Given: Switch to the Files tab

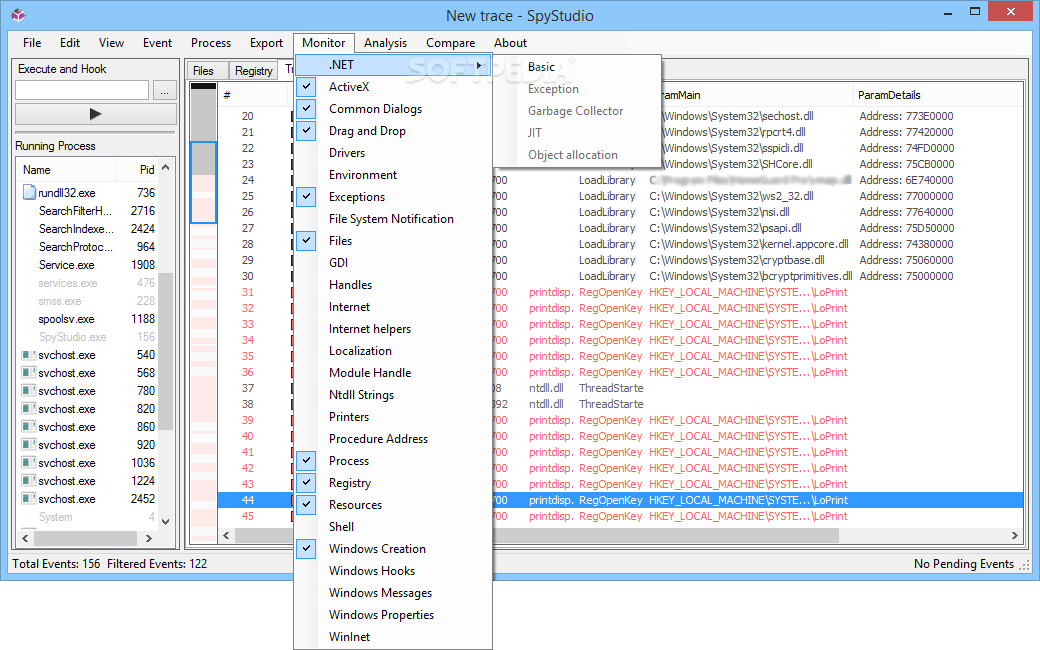Looking at the screenshot, I should pyautogui.click(x=203, y=70).
